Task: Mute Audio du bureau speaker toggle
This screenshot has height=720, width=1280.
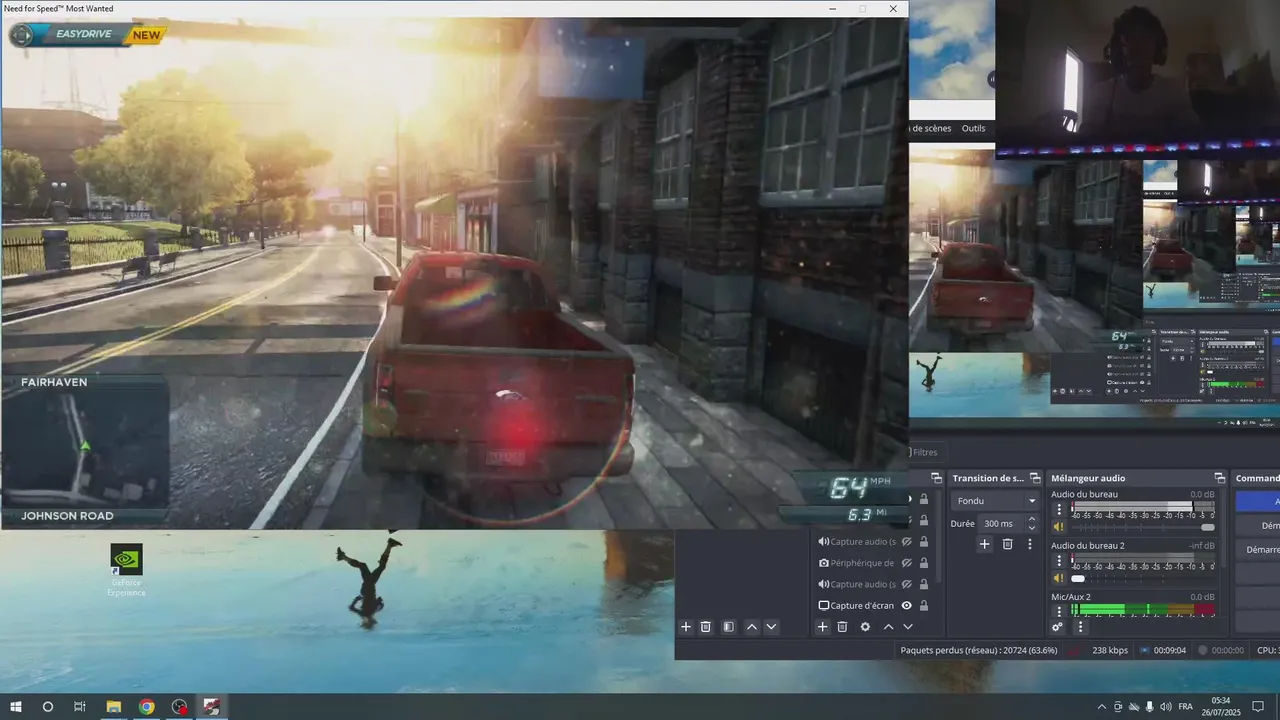Action: pos(1059,527)
